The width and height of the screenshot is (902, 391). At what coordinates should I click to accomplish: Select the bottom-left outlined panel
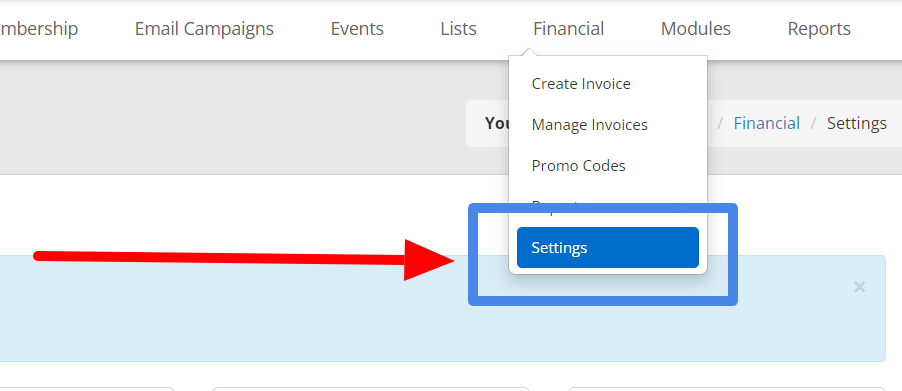click(x=86, y=389)
